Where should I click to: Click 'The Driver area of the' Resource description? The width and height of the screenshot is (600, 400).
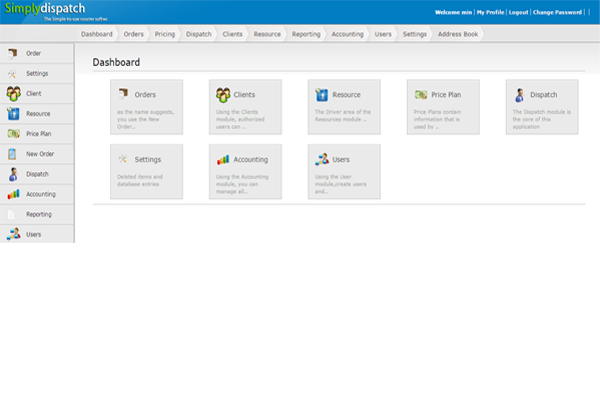(x=343, y=116)
